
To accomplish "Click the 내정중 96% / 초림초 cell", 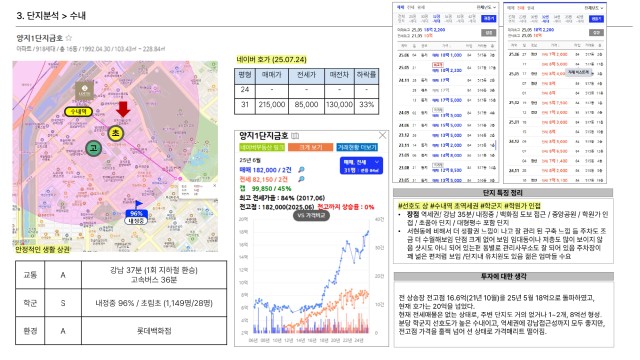I will click(x=154, y=303).
